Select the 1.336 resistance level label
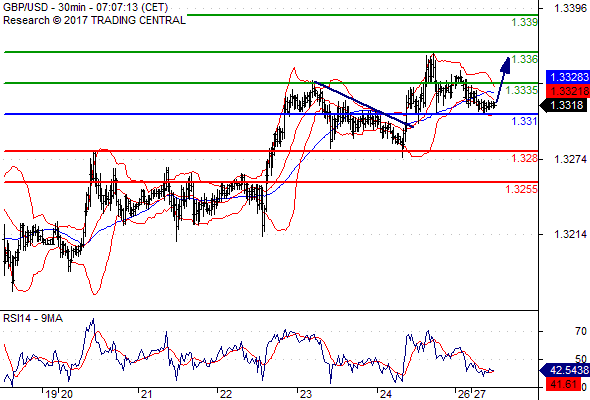Viewport: 590px width, 400px height. tap(525, 59)
